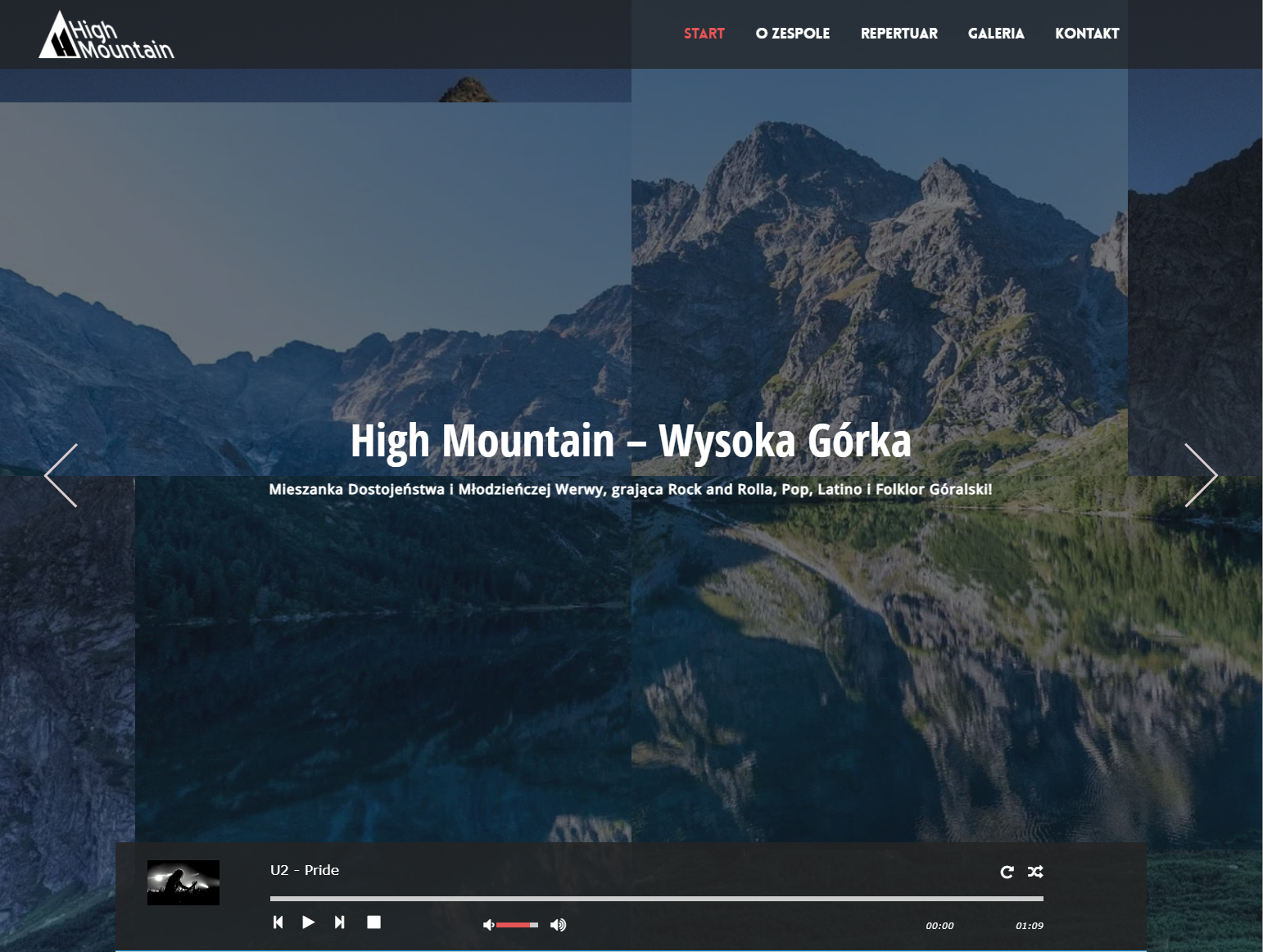Toggle repeat mode in the player
This screenshot has height=952, width=1263.
point(1007,872)
